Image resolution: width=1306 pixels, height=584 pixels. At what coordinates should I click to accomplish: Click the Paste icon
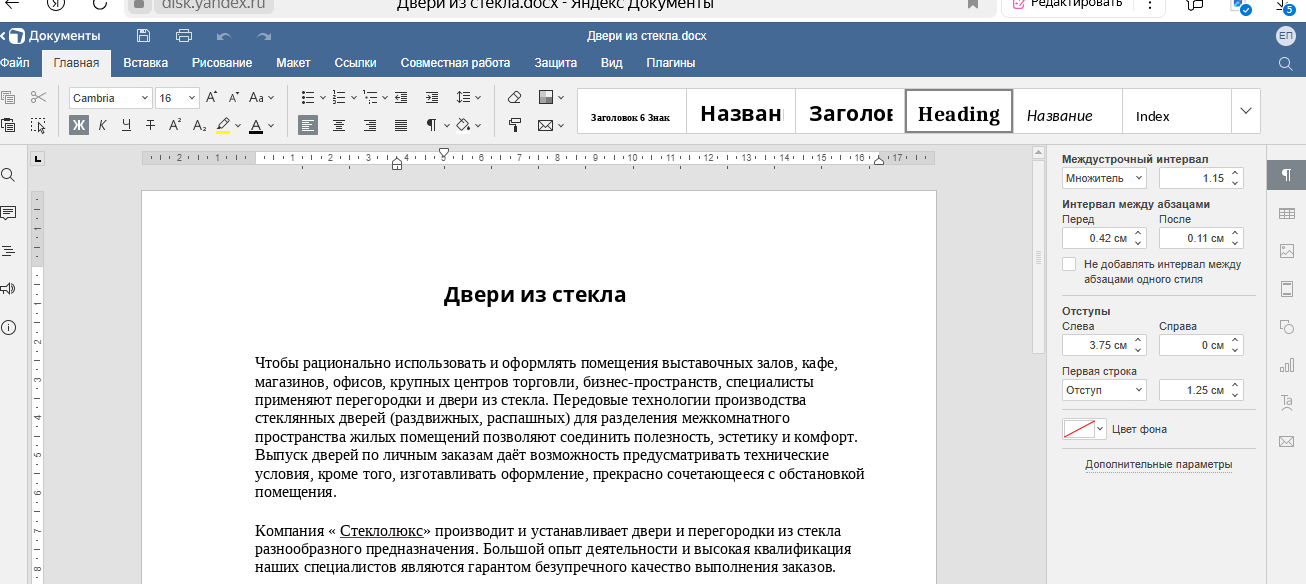8,125
